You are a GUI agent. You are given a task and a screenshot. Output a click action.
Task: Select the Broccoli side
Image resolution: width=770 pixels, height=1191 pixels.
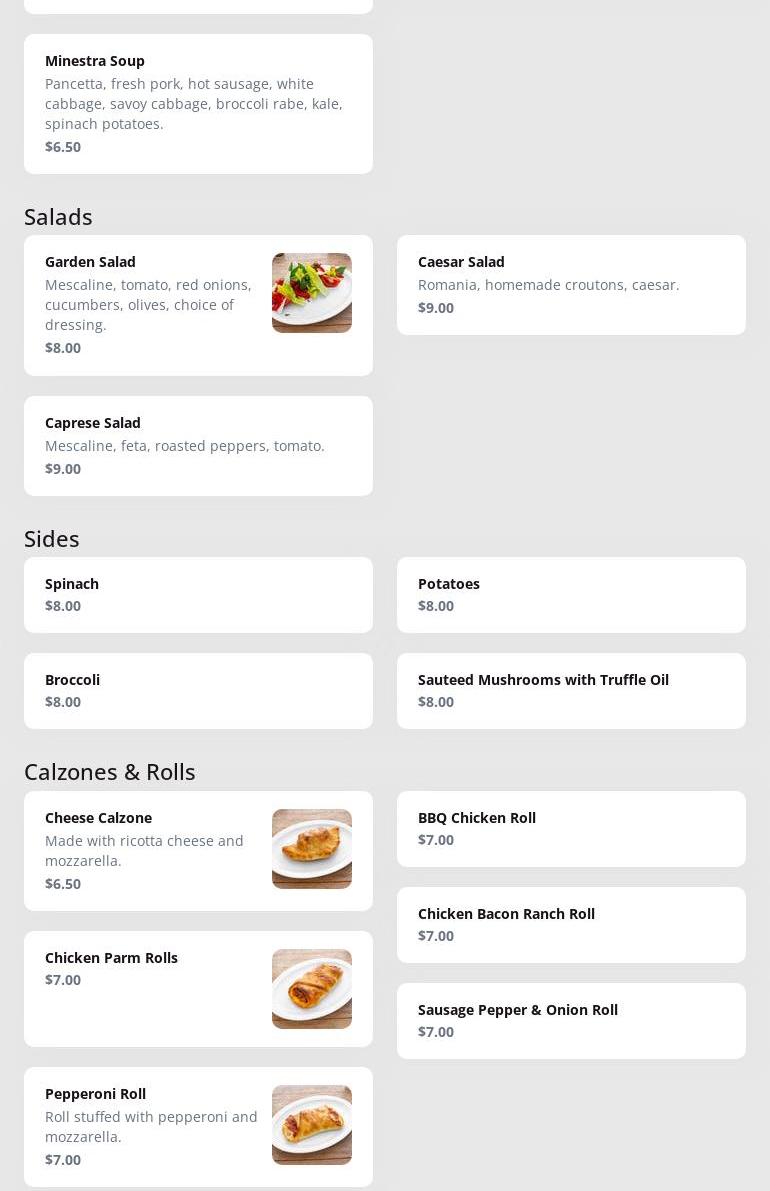tap(198, 691)
